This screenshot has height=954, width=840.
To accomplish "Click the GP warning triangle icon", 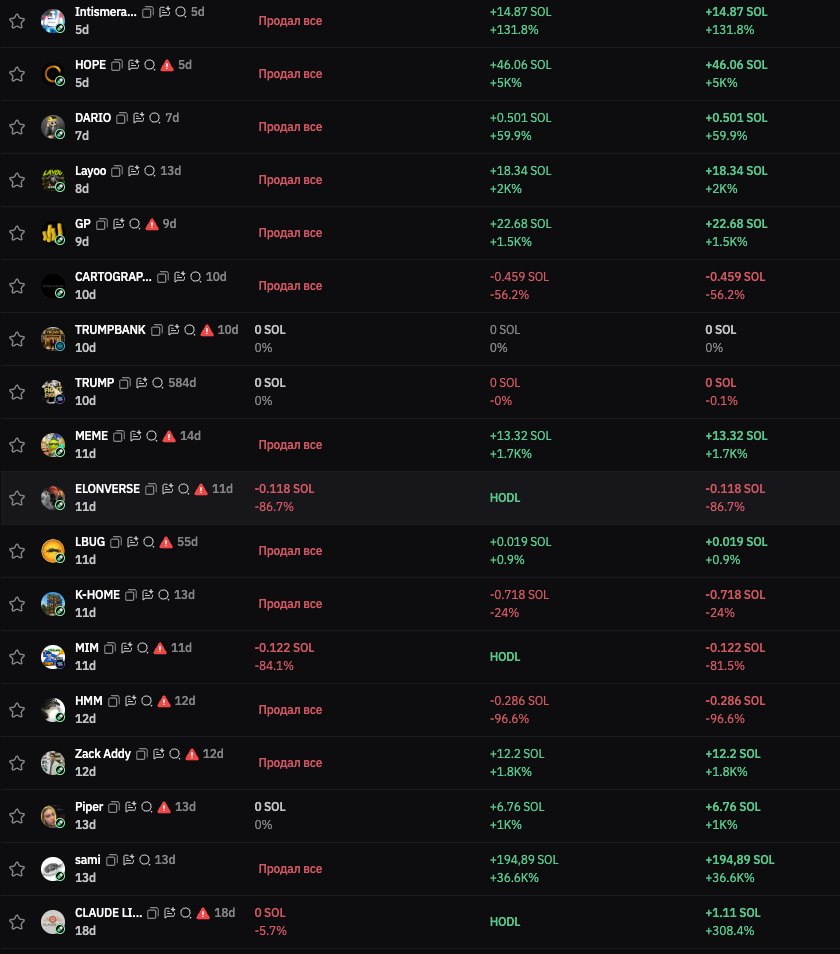I will (152, 225).
